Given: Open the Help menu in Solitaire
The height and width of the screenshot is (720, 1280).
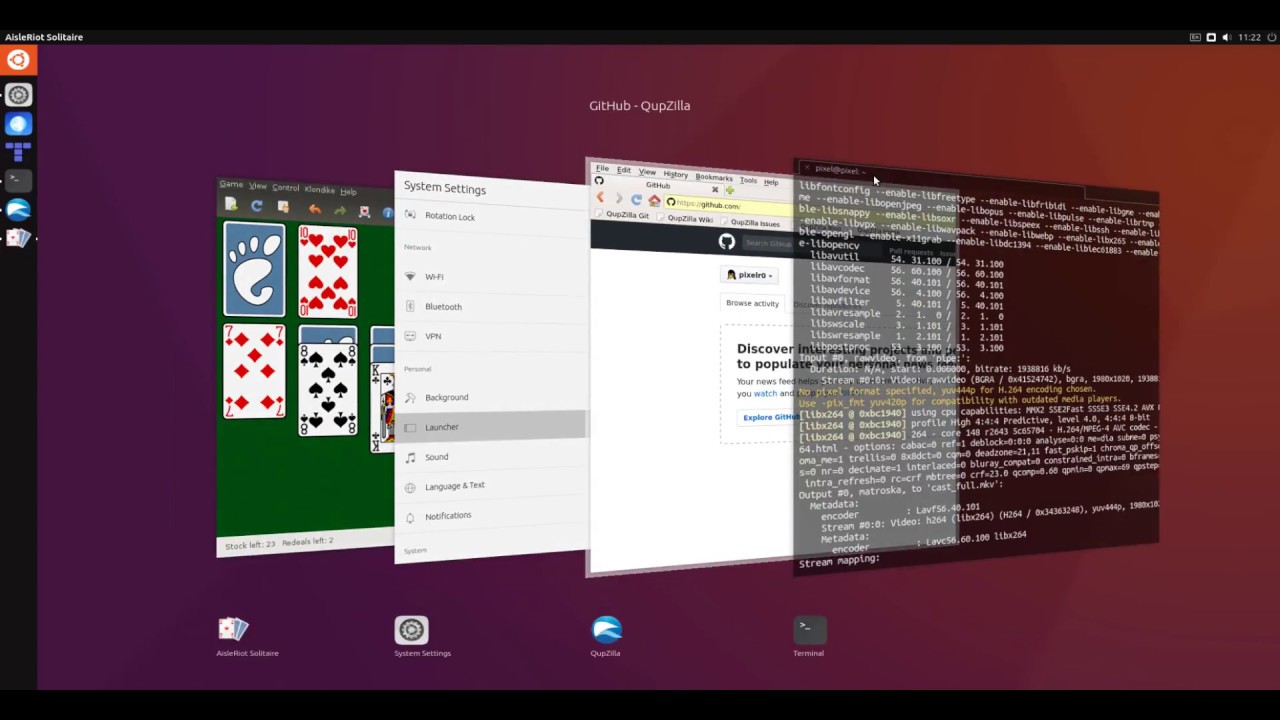Looking at the screenshot, I should point(348,191).
